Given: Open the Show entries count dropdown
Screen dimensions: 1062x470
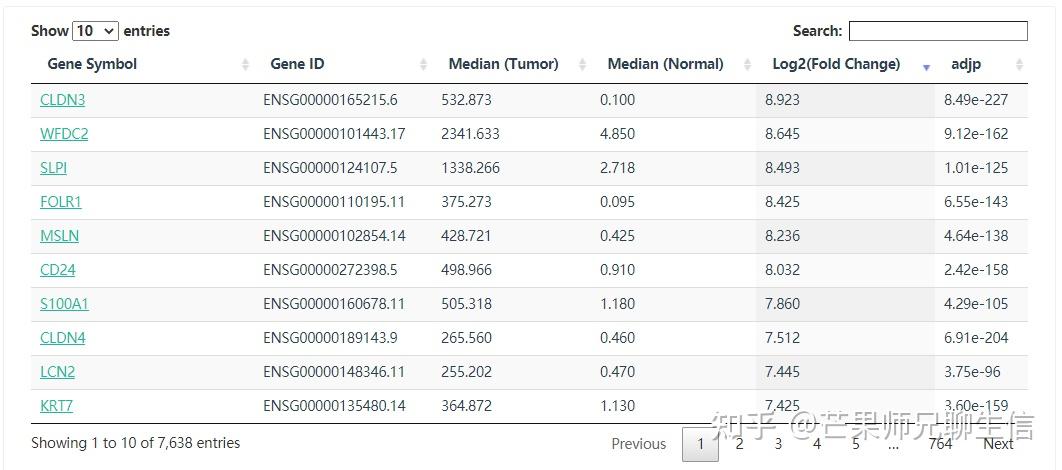Looking at the screenshot, I should pyautogui.click(x=96, y=31).
